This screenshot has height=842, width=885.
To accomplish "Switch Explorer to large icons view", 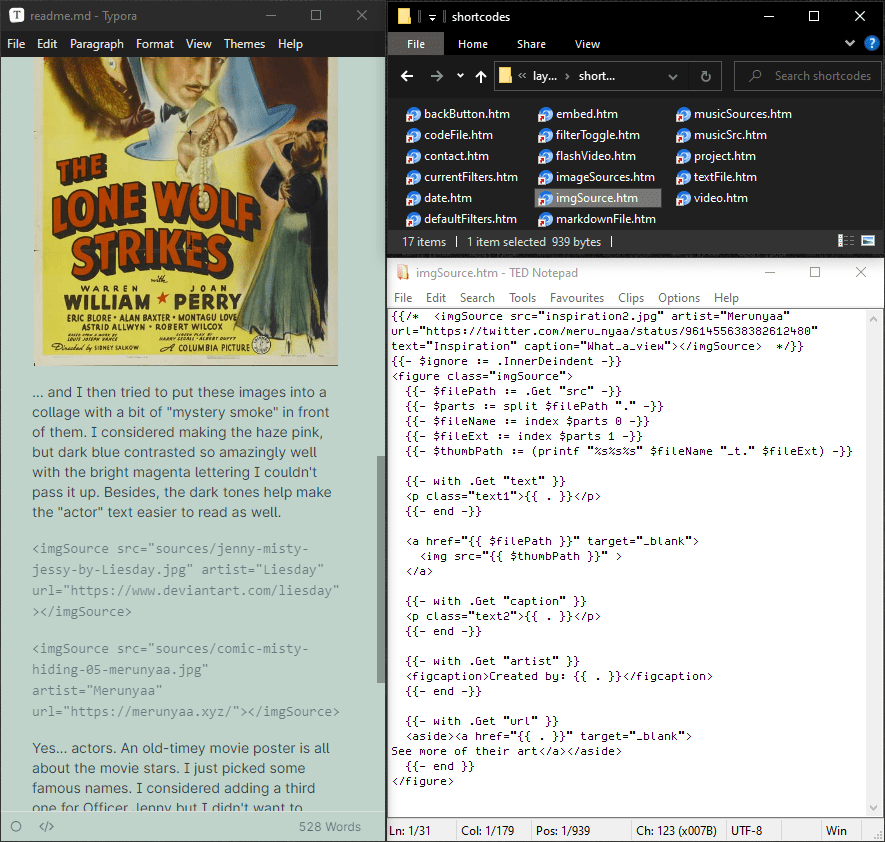I will click(x=868, y=241).
